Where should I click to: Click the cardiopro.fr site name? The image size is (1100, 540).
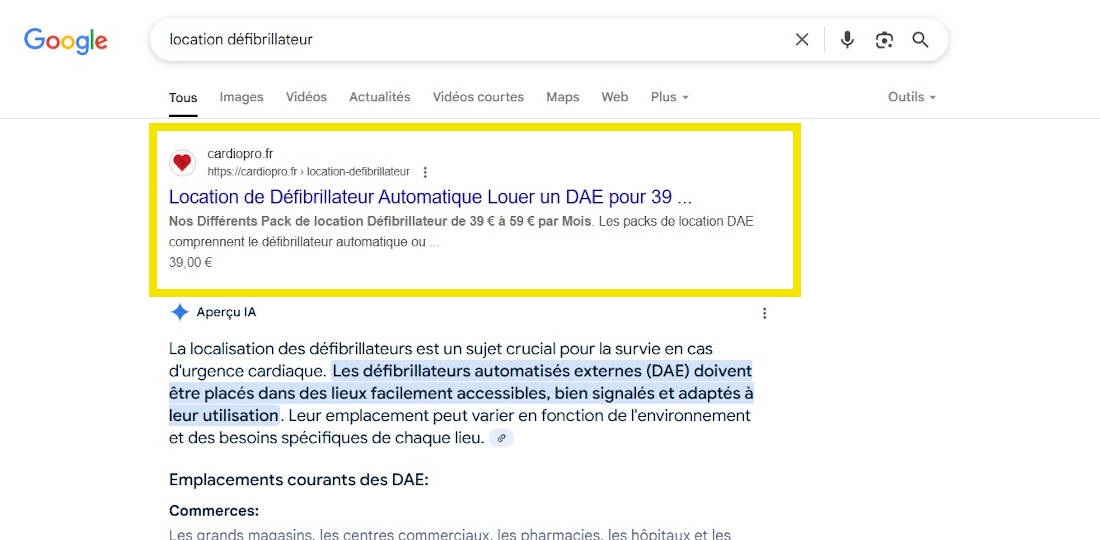click(x=240, y=154)
